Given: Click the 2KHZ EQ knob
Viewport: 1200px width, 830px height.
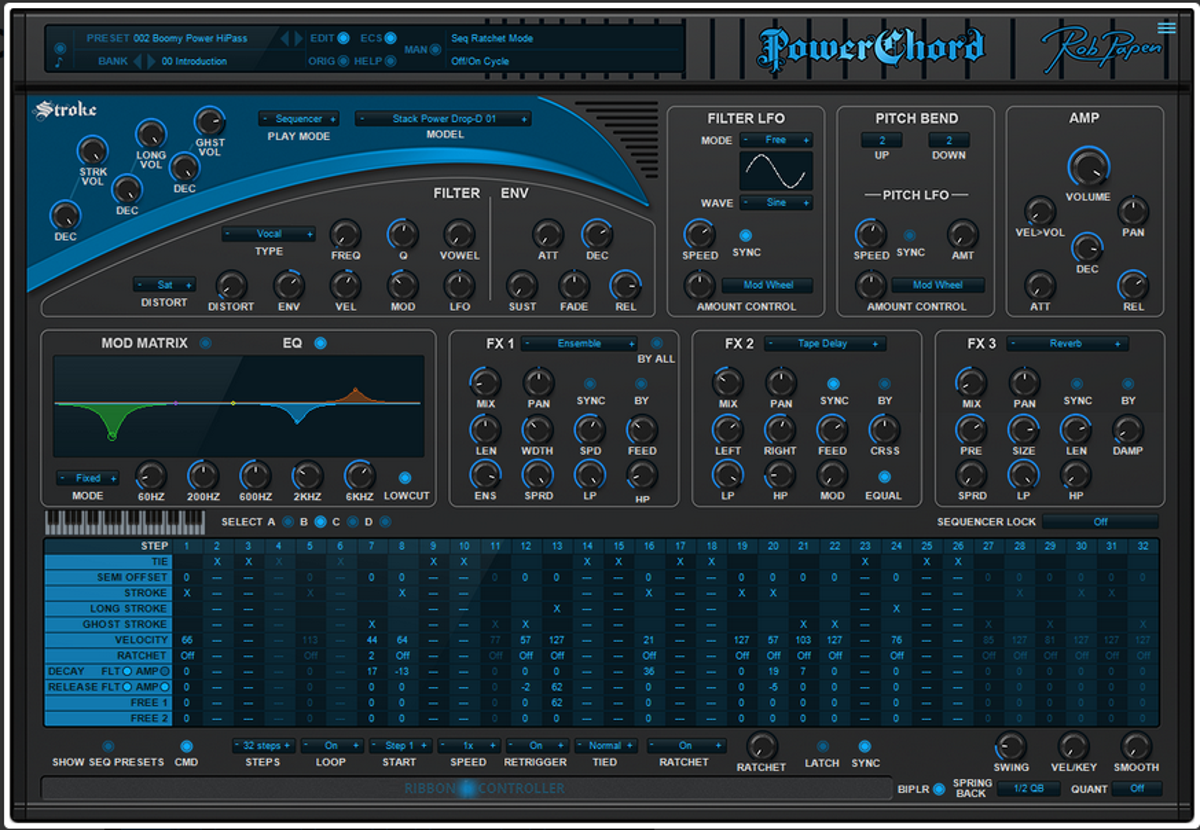Looking at the screenshot, I should (x=307, y=475).
